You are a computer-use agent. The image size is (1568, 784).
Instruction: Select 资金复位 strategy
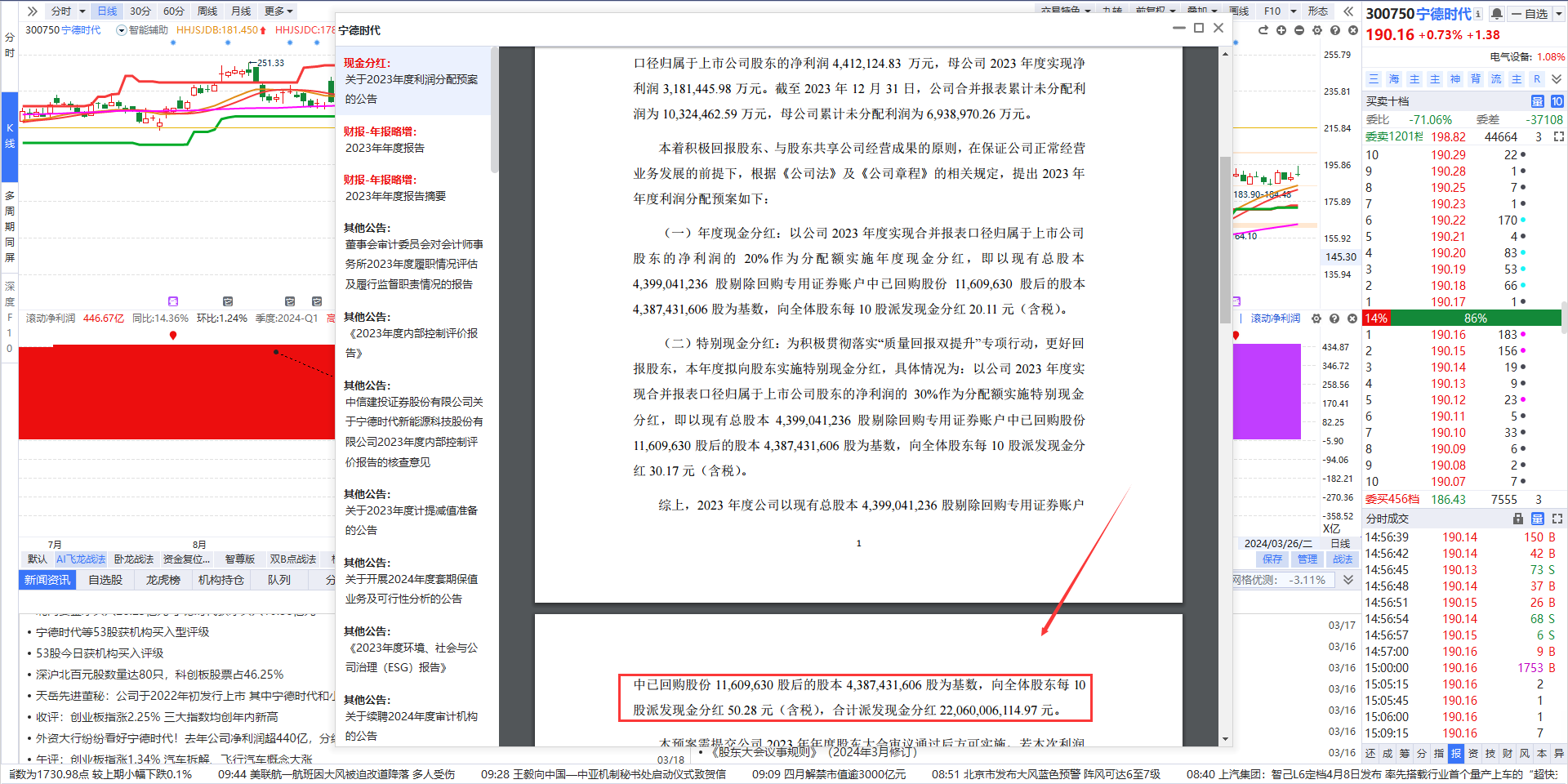tap(187, 559)
